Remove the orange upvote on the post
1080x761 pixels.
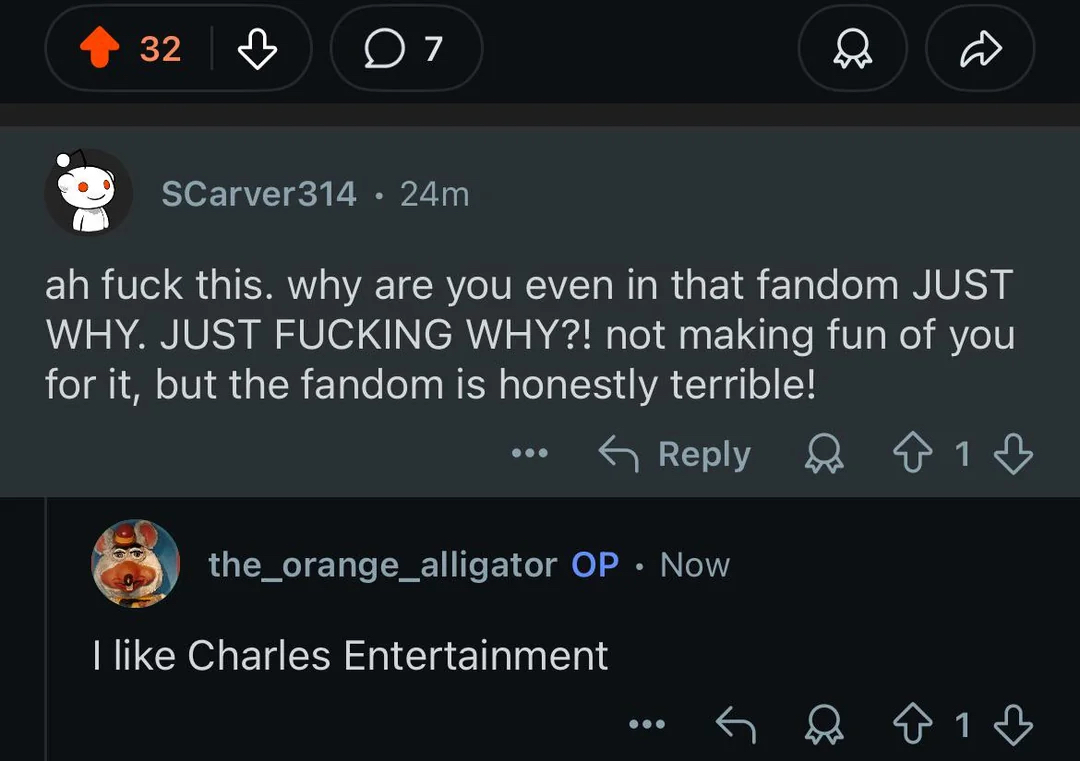point(98,49)
